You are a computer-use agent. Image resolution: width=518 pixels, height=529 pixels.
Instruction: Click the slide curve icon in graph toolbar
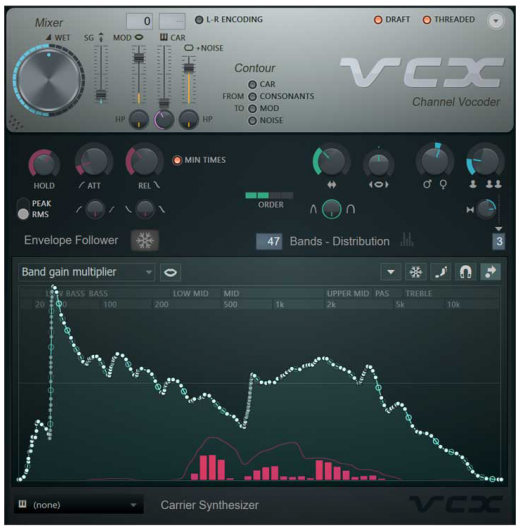[x=441, y=272]
